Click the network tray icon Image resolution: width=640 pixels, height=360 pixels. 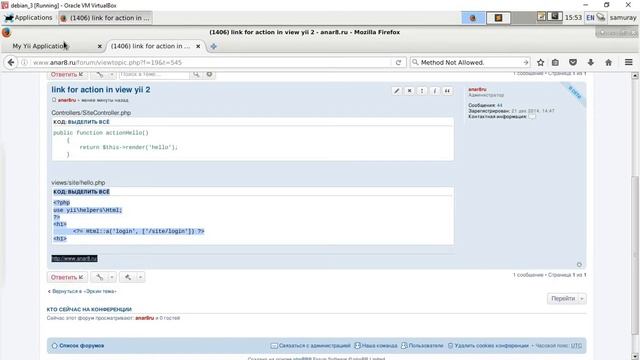point(601,18)
